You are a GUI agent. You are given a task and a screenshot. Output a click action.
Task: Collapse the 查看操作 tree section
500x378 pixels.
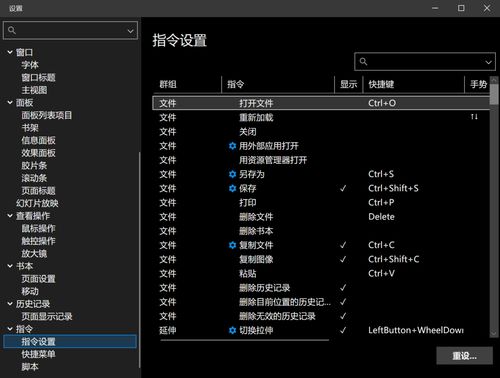10,216
